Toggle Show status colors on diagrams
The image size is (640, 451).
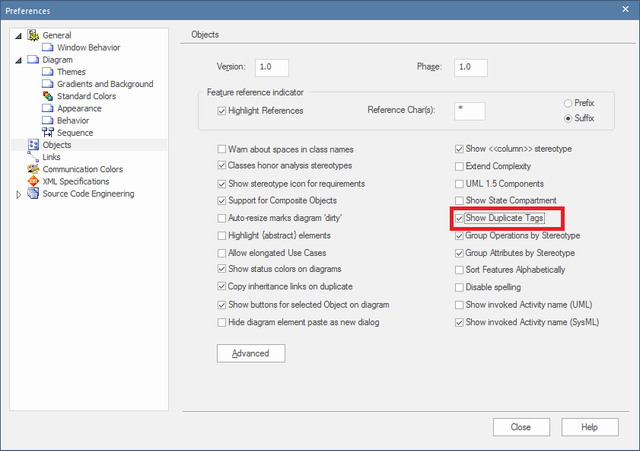click(x=222, y=269)
